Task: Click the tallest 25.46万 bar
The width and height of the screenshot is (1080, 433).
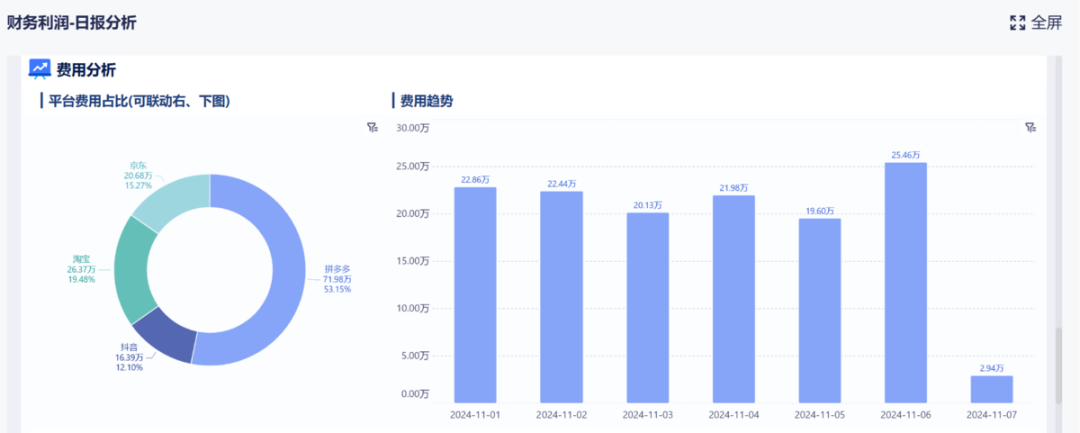Action: tap(906, 282)
